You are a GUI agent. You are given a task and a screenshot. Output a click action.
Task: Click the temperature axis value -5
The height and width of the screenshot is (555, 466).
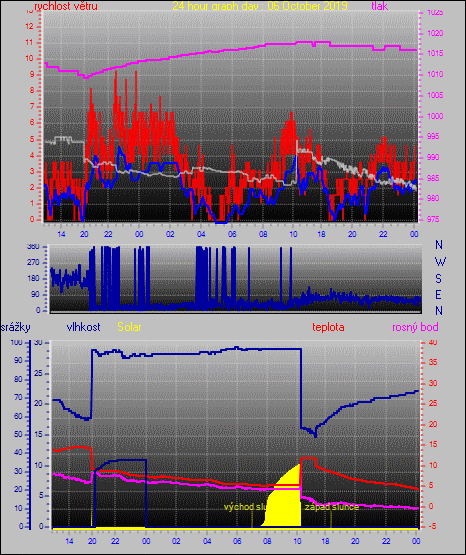[x=432, y=526]
